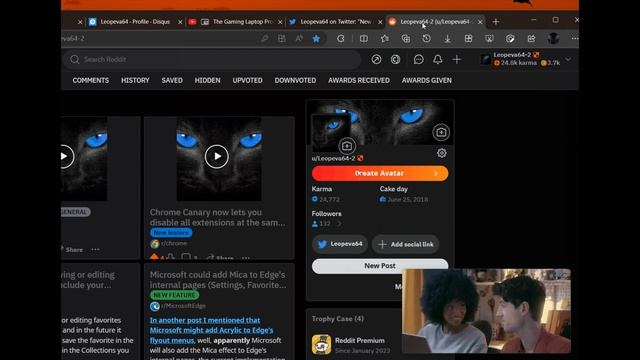Open the r/chrome subreddit link
This screenshot has height=360, width=640.
point(174,243)
